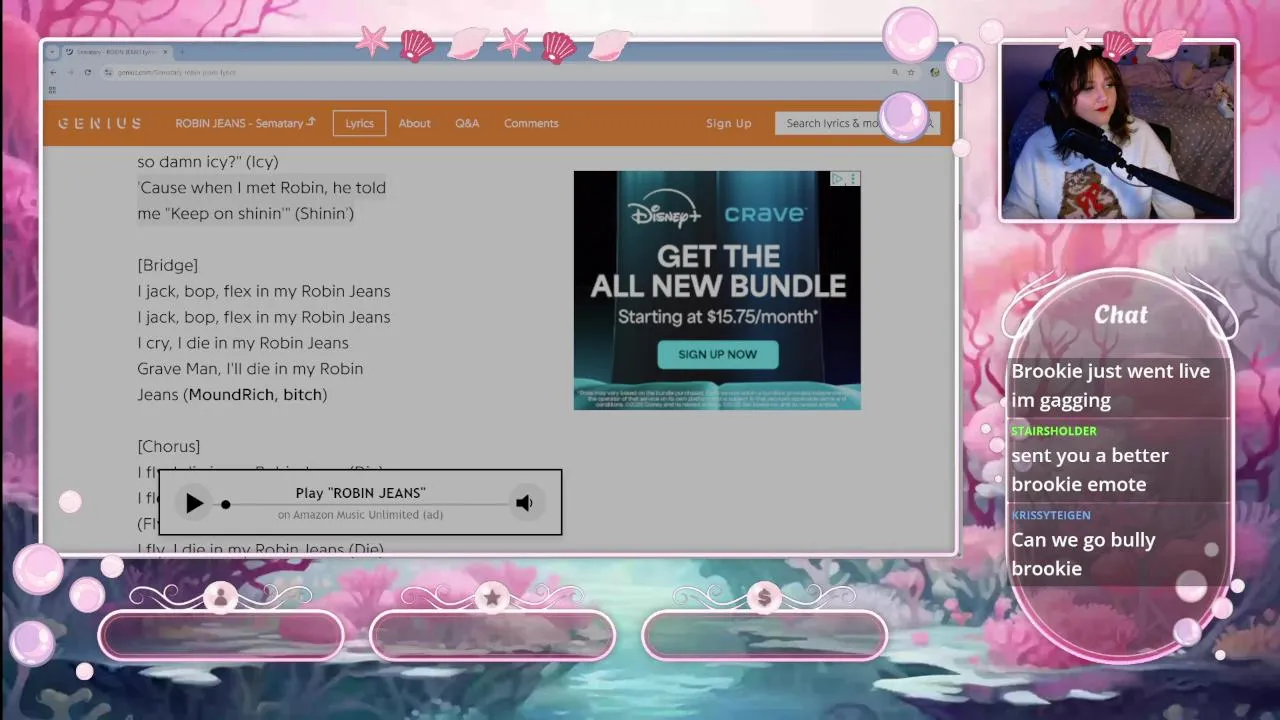Click the STAIRSHOLDER username in chat
This screenshot has width=1280, height=720.
[x=1054, y=431]
